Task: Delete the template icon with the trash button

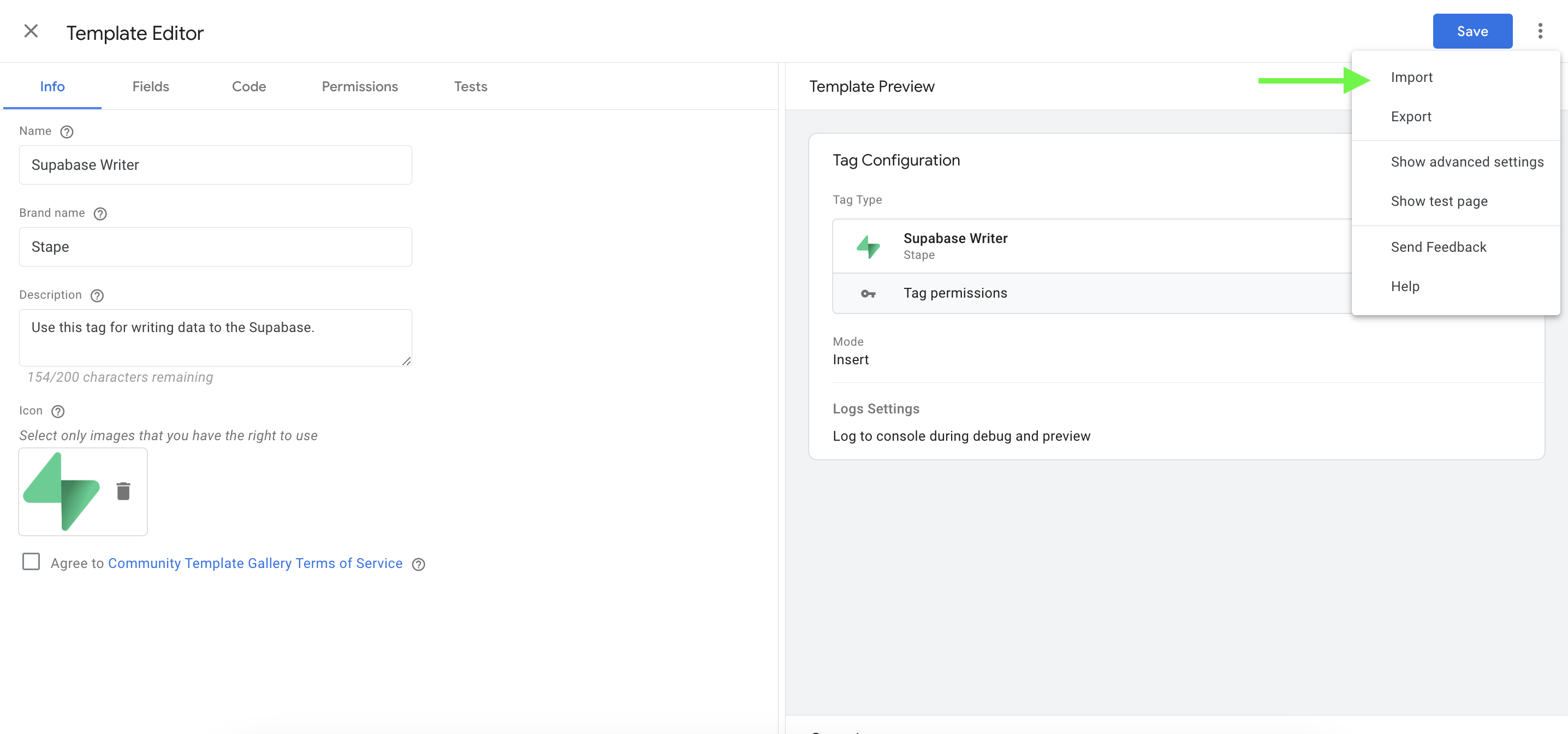Action: 123,491
